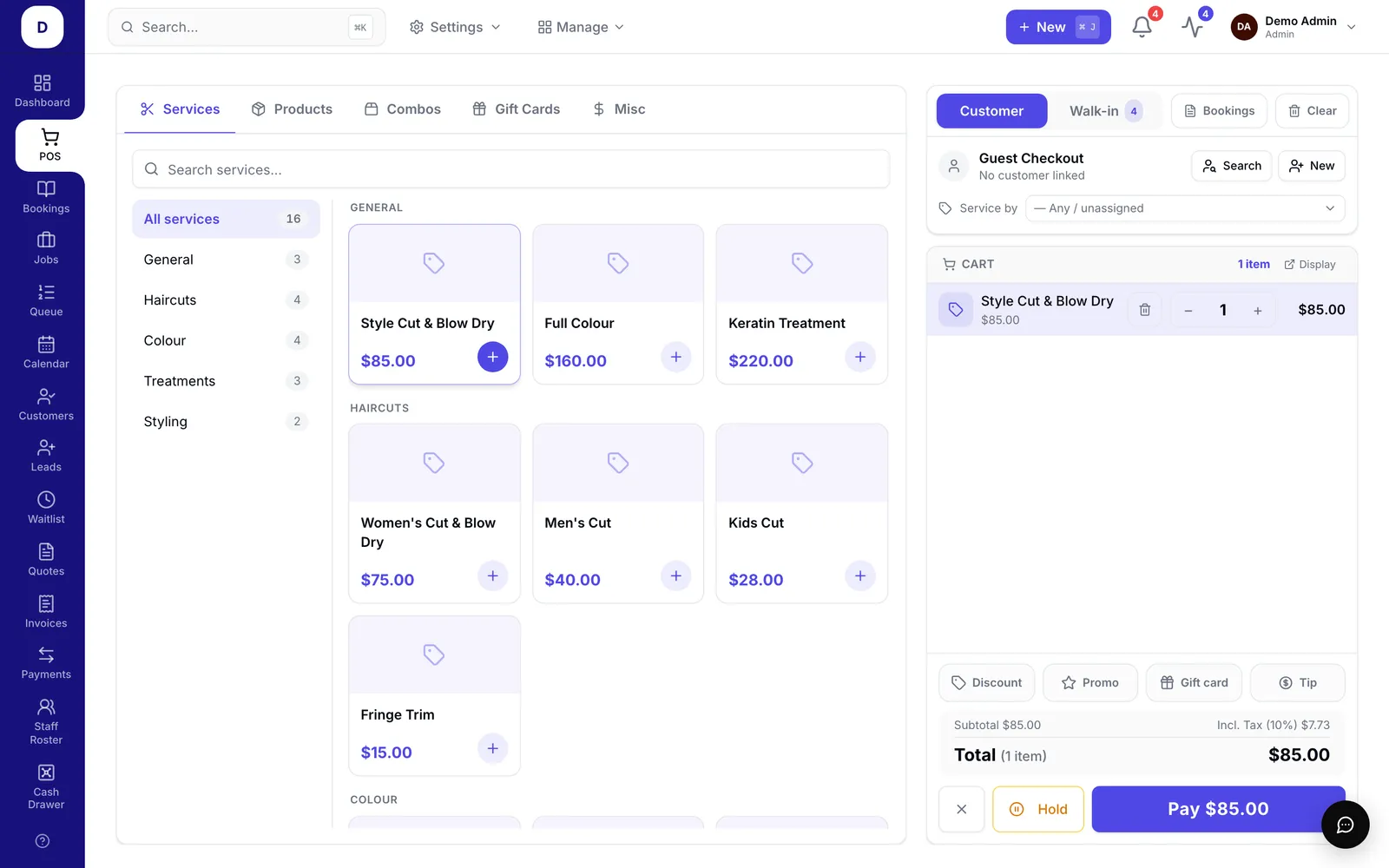
Task: Switch to the Products tab
Action: [x=292, y=109]
